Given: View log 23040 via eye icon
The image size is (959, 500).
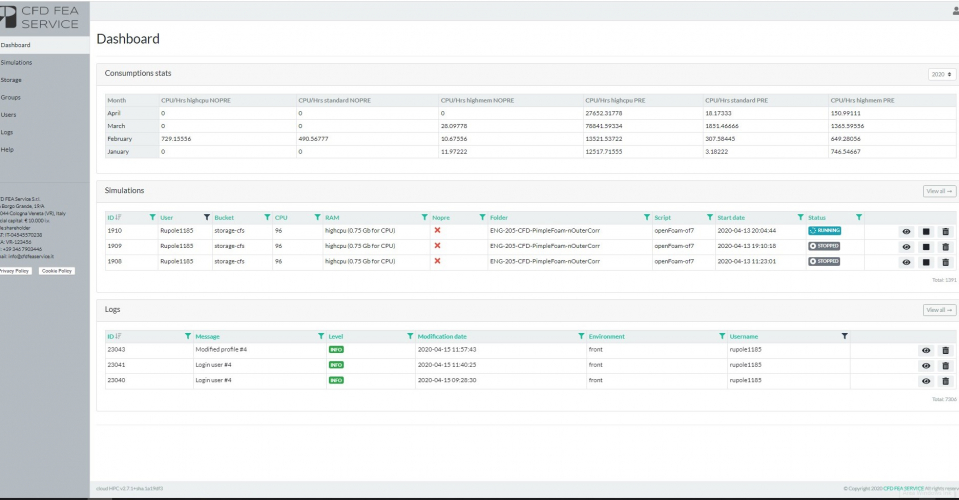Looking at the screenshot, I should pos(926,381).
